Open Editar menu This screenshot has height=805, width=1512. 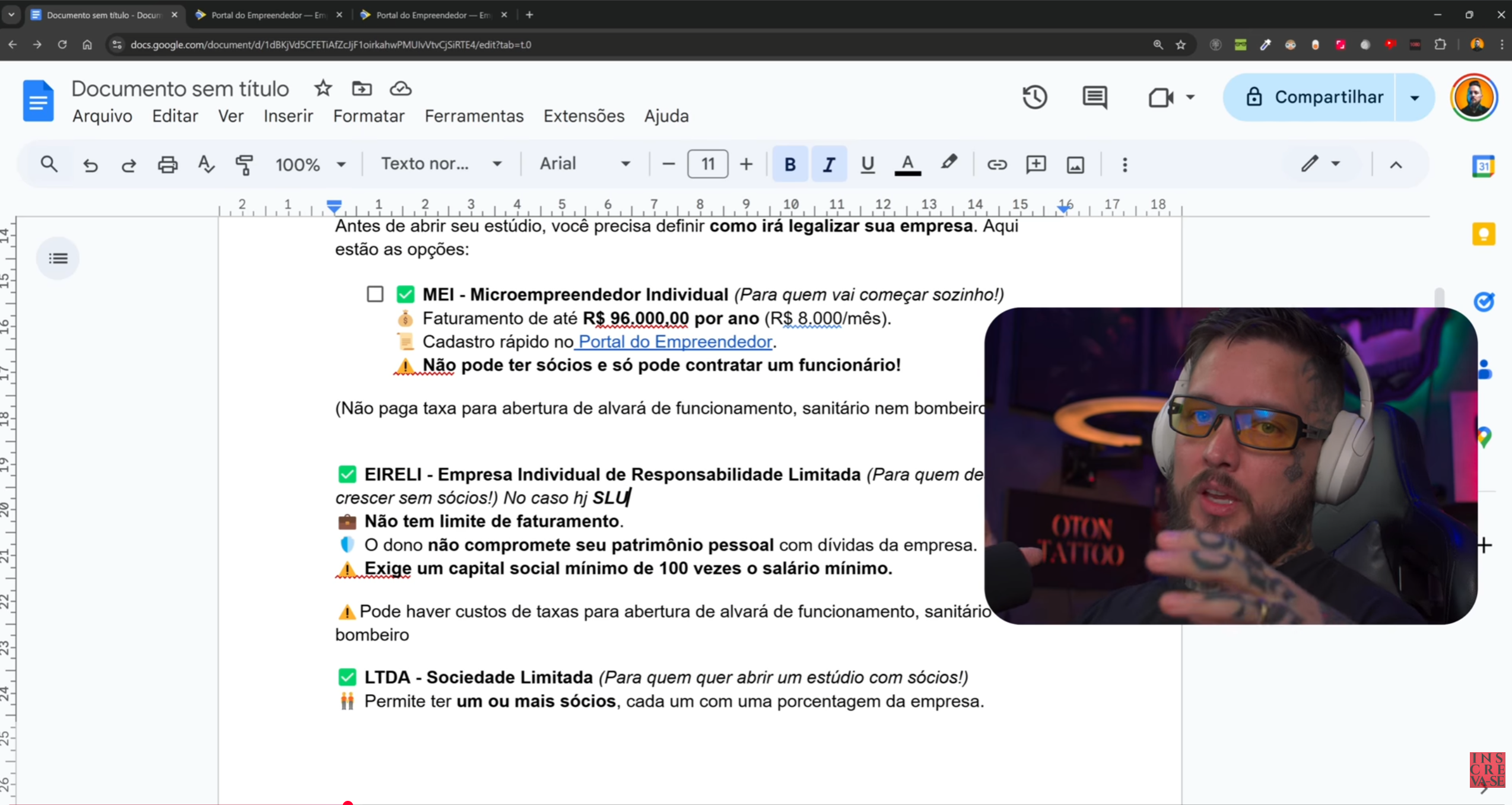click(175, 116)
